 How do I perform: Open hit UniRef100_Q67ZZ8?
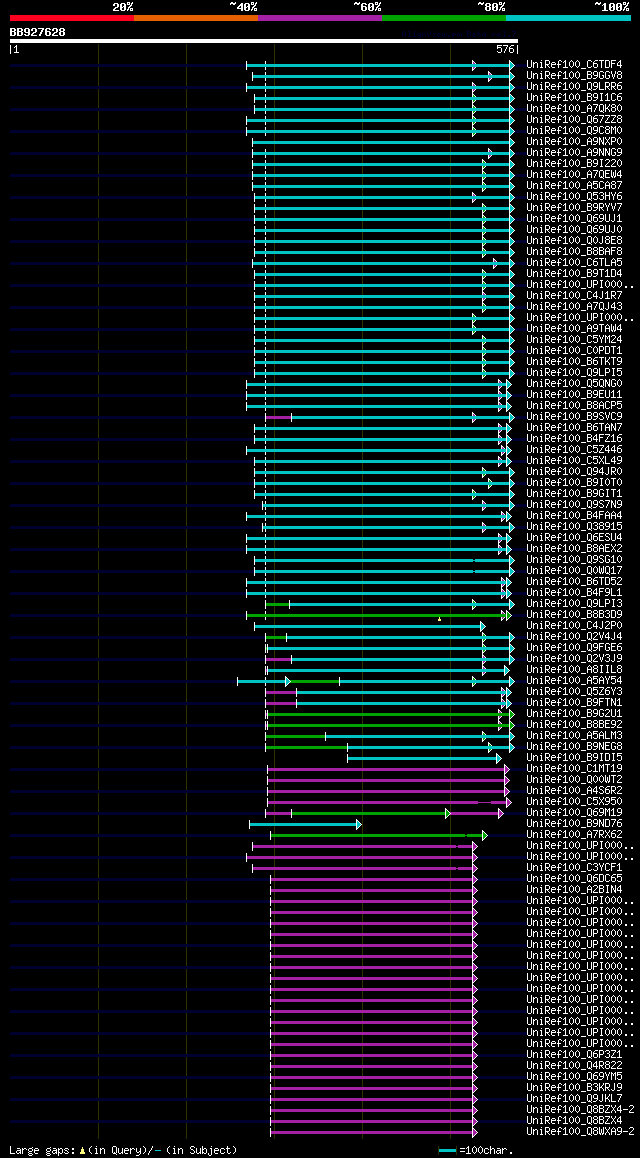click(574, 120)
